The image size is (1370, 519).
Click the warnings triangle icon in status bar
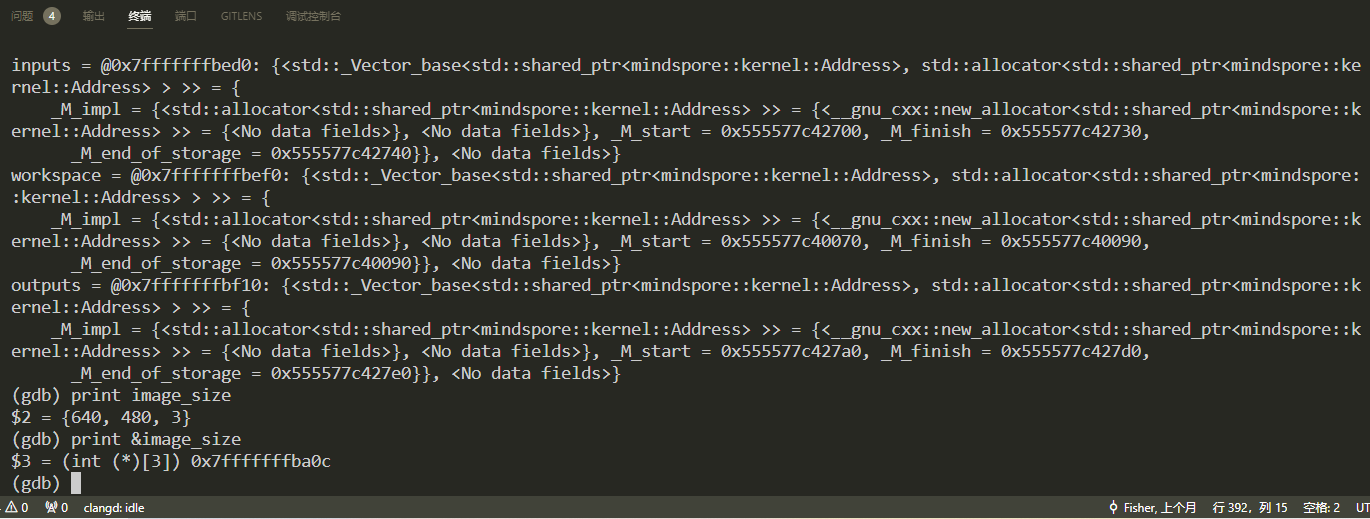click(x=11, y=508)
